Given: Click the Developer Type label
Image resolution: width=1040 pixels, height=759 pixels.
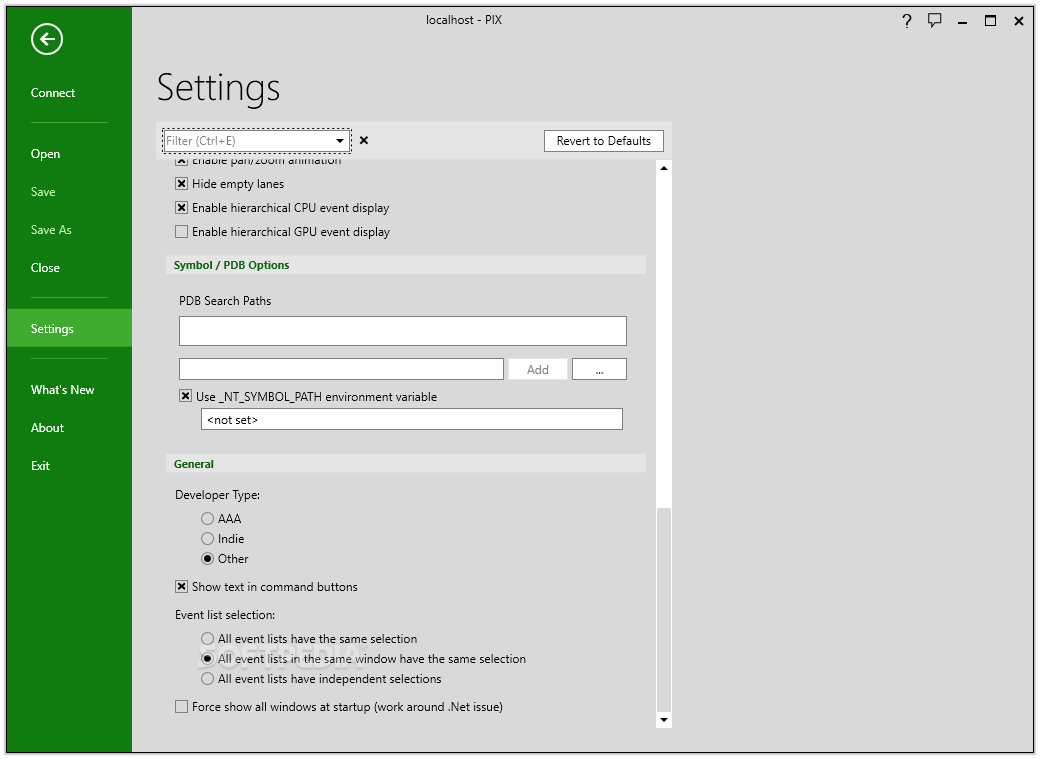Looking at the screenshot, I should (218, 495).
